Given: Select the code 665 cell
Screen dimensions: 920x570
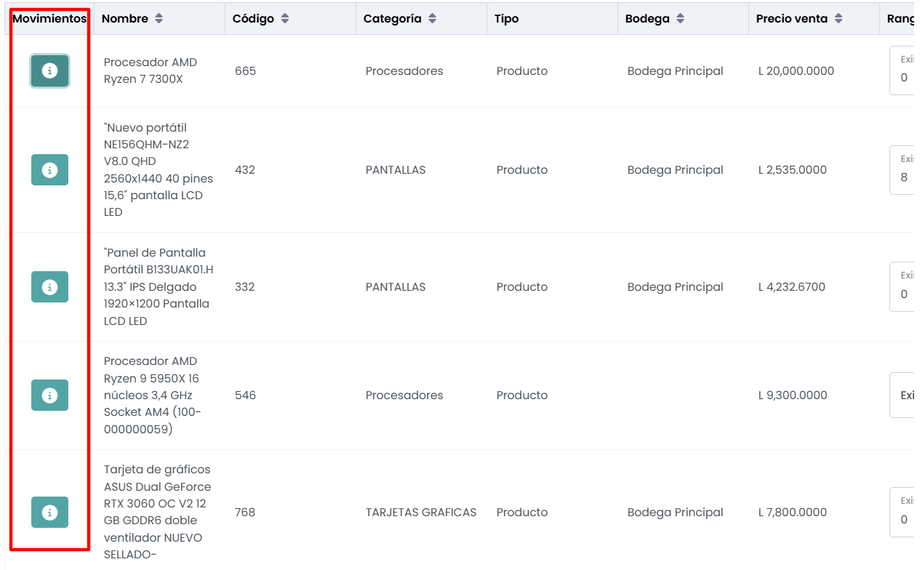Looking at the screenshot, I should point(245,71).
